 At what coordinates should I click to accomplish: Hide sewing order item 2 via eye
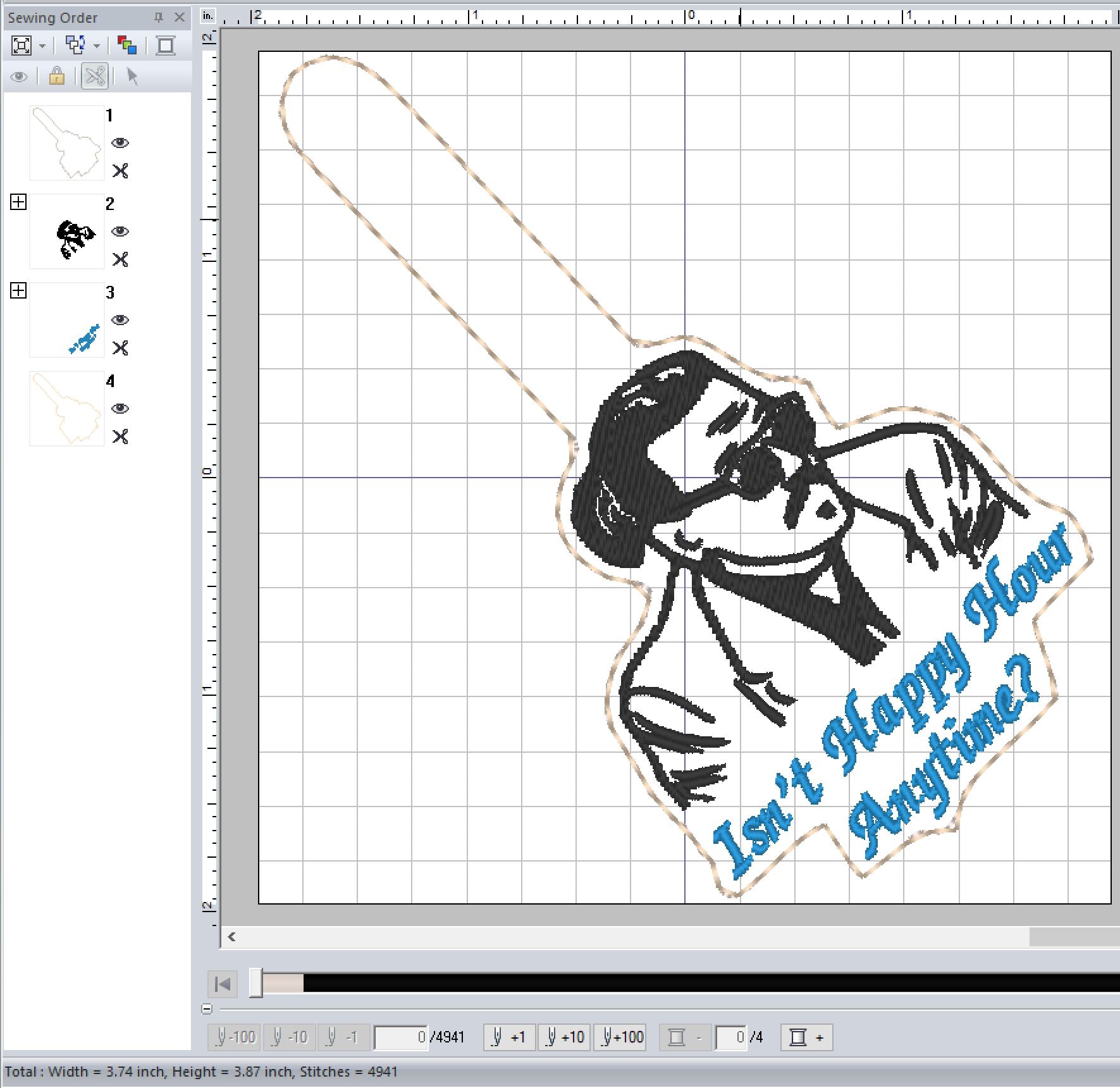[x=120, y=232]
